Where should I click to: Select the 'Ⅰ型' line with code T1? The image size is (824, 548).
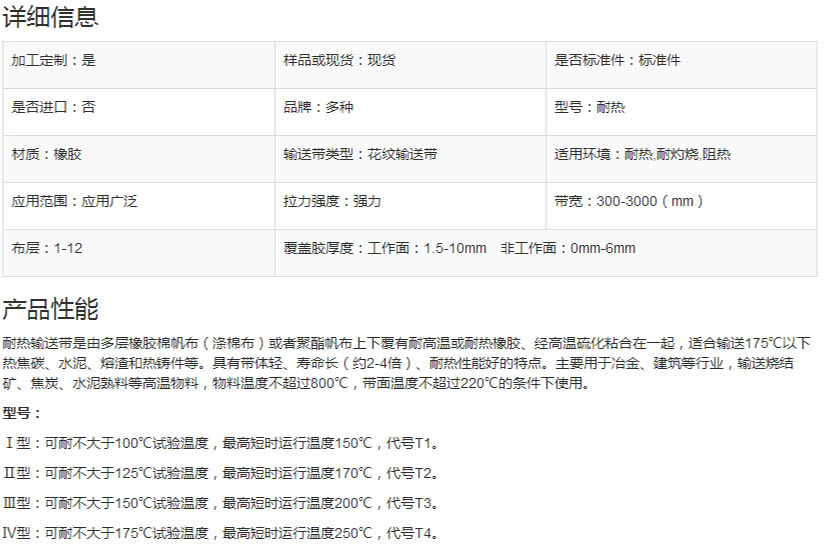tap(221, 443)
